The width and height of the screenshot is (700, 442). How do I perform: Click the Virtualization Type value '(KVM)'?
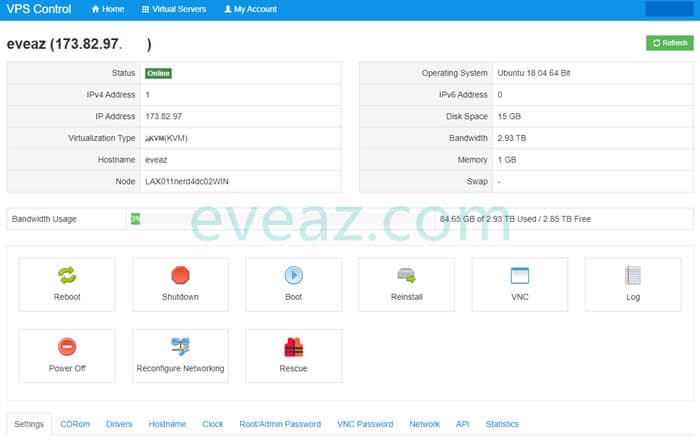click(x=176, y=138)
